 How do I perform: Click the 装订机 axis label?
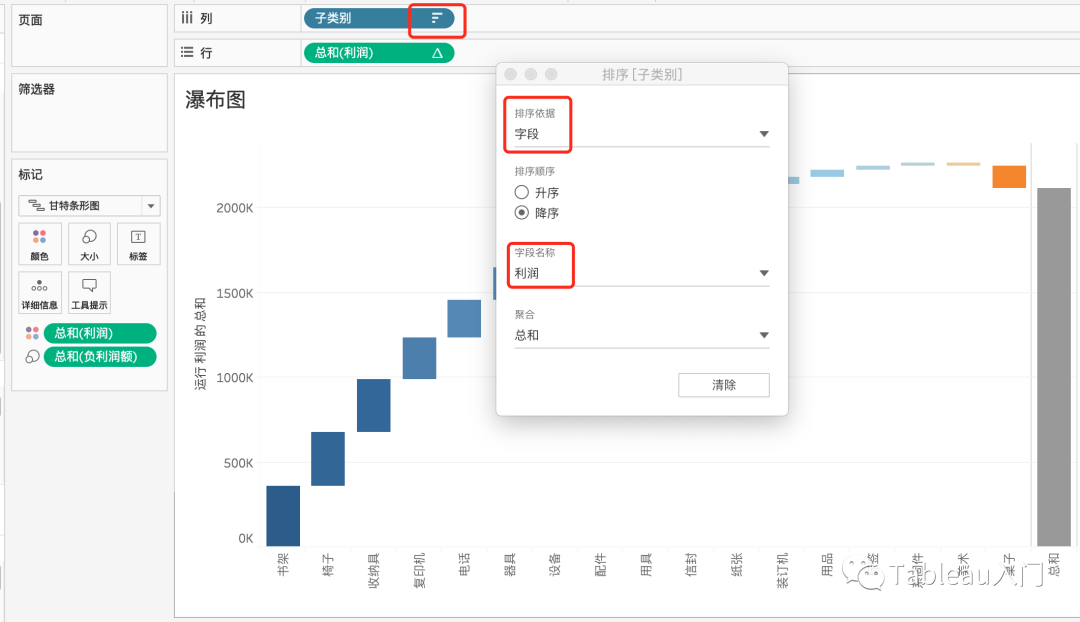(782, 570)
